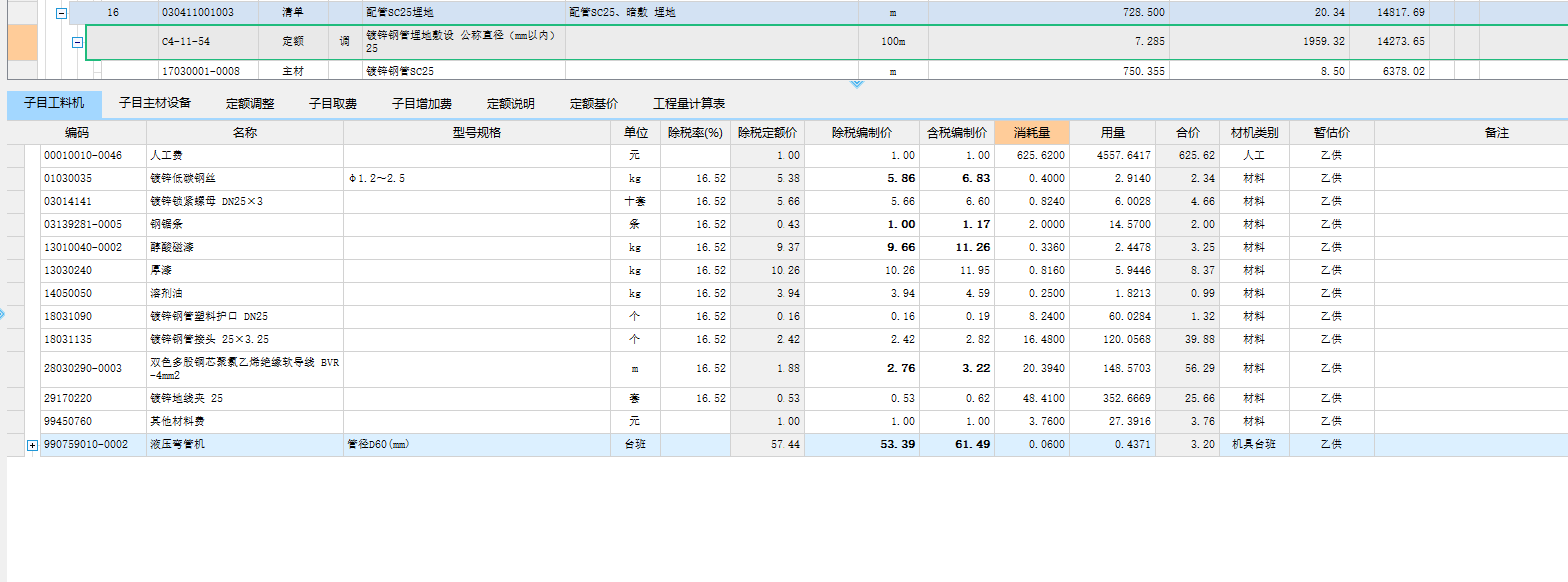The width and height of the screenshot is (1568, 582).
Task: Select the 人工费 name cell
Action: pos(245,155)
